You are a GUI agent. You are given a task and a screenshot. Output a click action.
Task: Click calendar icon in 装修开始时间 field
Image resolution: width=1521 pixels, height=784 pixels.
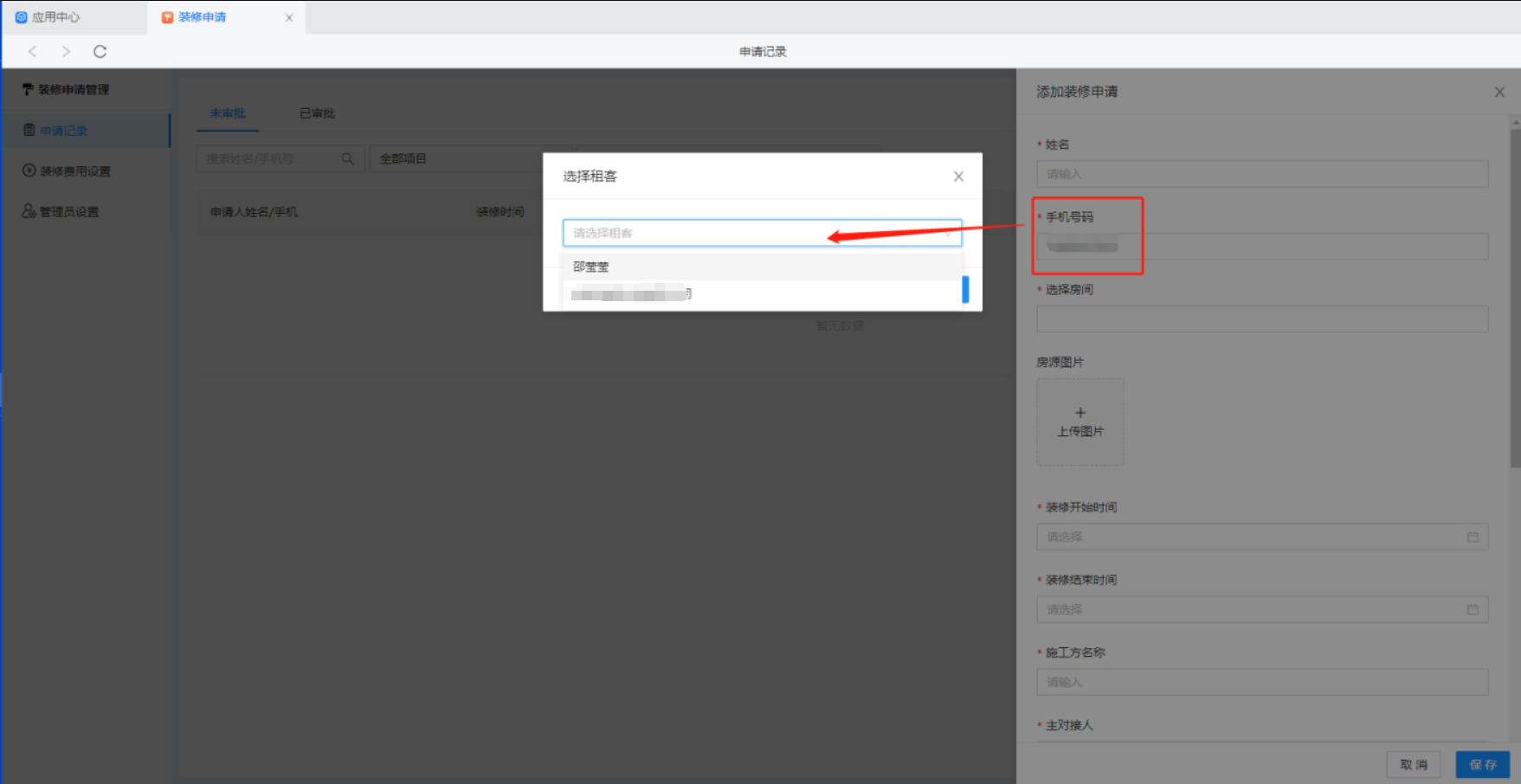(x=1472, y=537)
